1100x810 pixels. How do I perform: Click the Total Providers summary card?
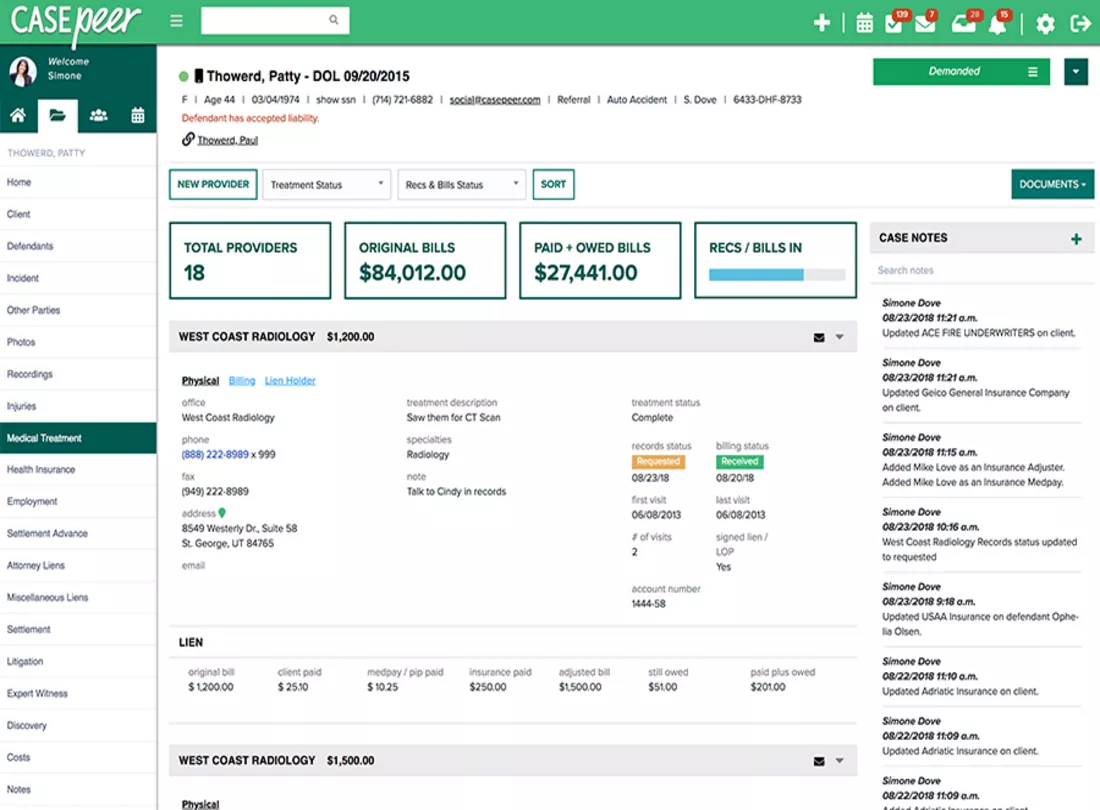[x=250, y=261]
